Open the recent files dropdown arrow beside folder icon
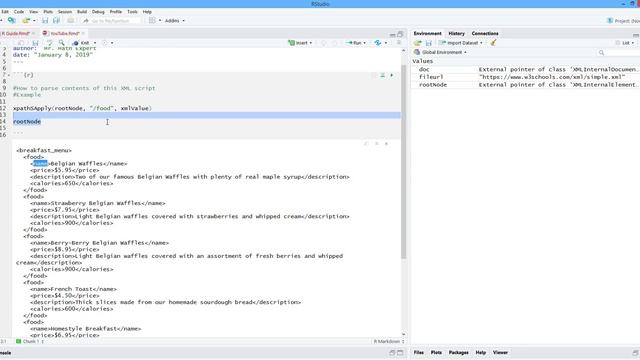 point(34,20)
